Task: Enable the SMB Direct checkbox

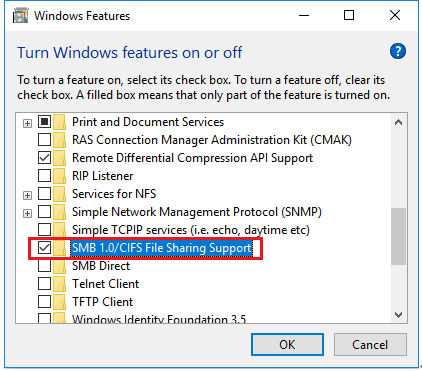Action: tap(44, 266)
